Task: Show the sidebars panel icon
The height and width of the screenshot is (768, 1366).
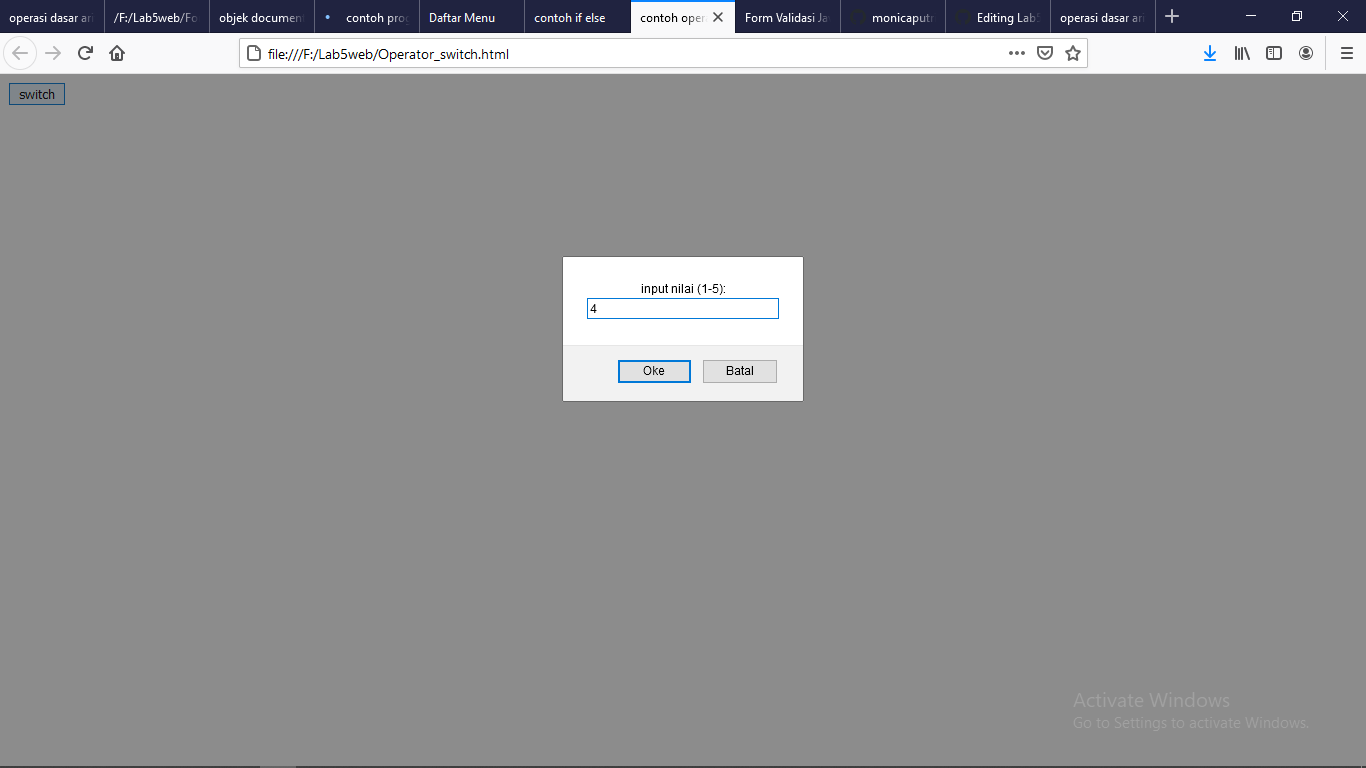Action: pos(1274,53)
